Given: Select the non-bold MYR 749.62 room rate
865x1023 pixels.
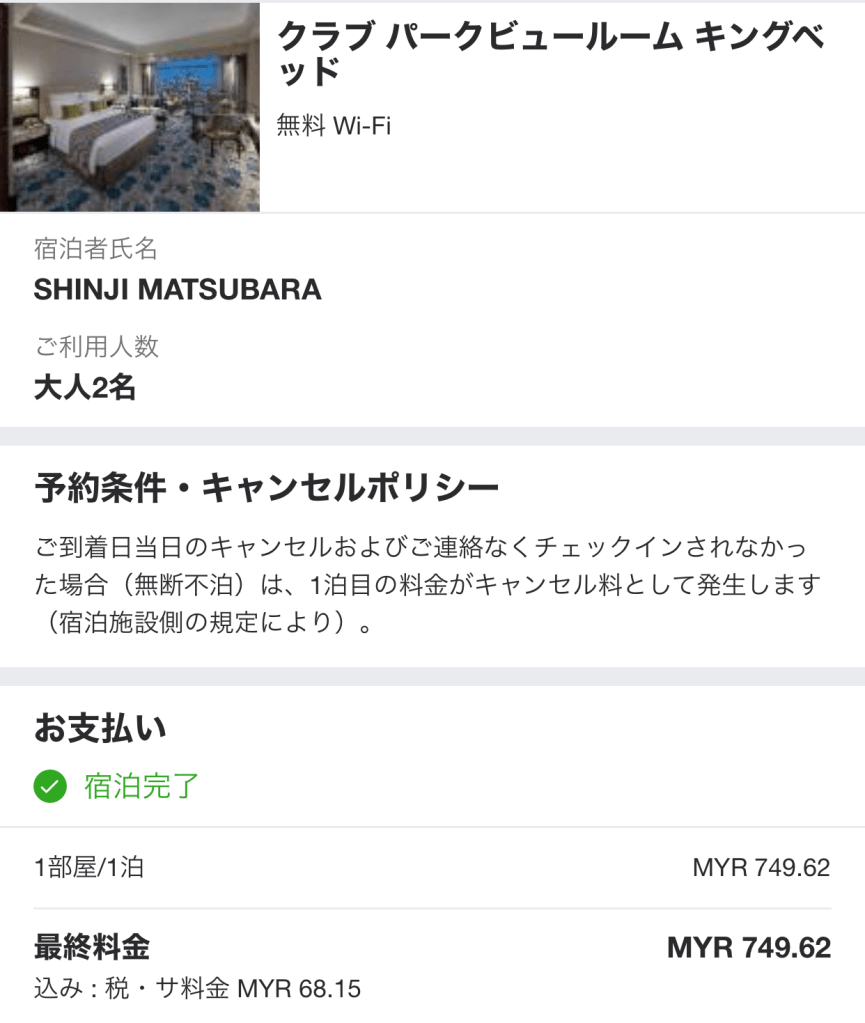Looking at the screenshot, I should coord(761,867).
